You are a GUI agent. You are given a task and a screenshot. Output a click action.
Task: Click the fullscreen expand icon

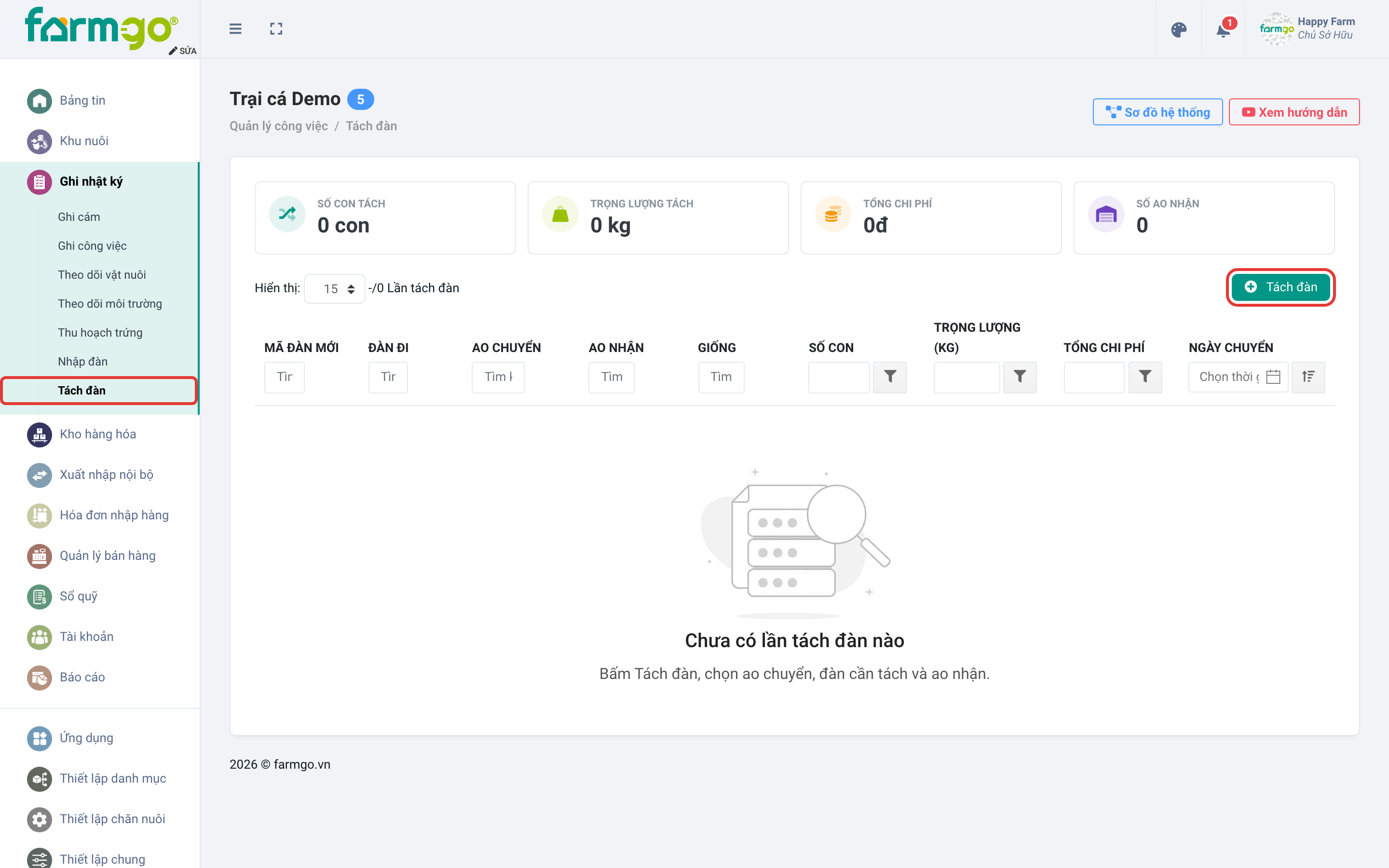[x=276, y=29]
